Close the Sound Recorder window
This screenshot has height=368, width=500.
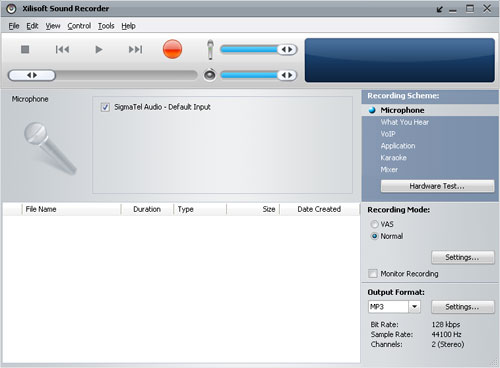tap(487, 9)
